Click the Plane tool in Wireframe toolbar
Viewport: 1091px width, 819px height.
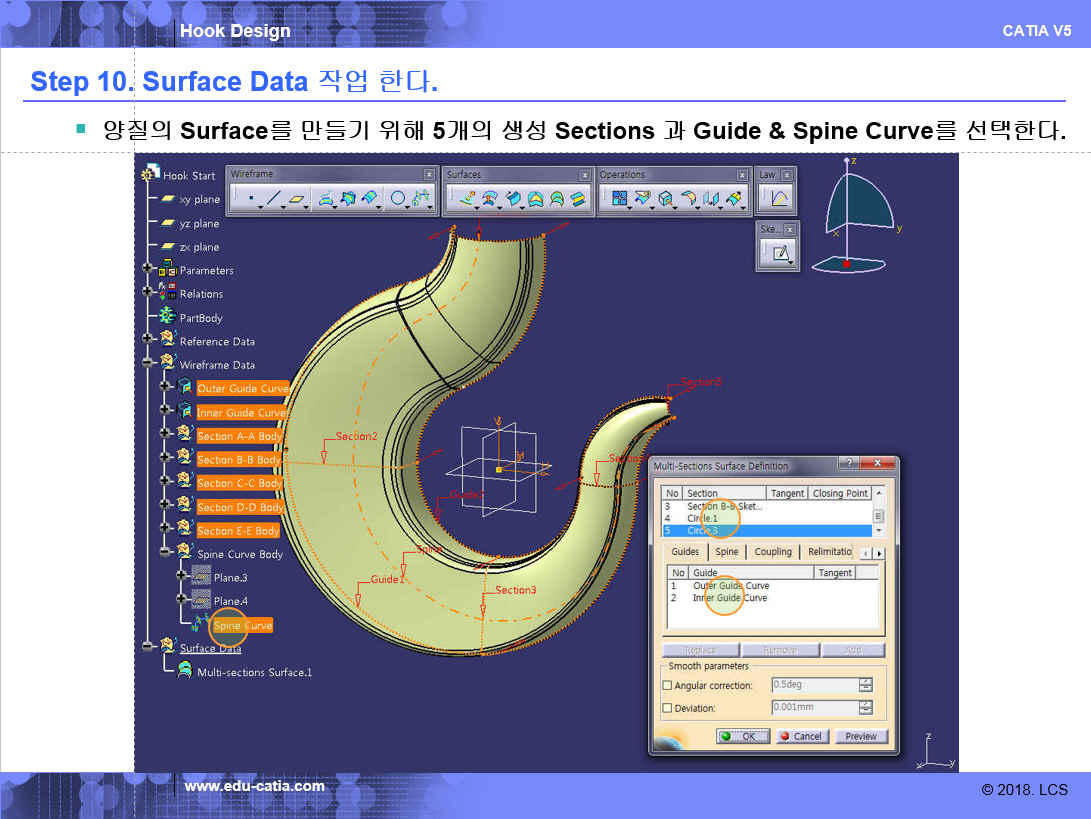coord(297,199)
